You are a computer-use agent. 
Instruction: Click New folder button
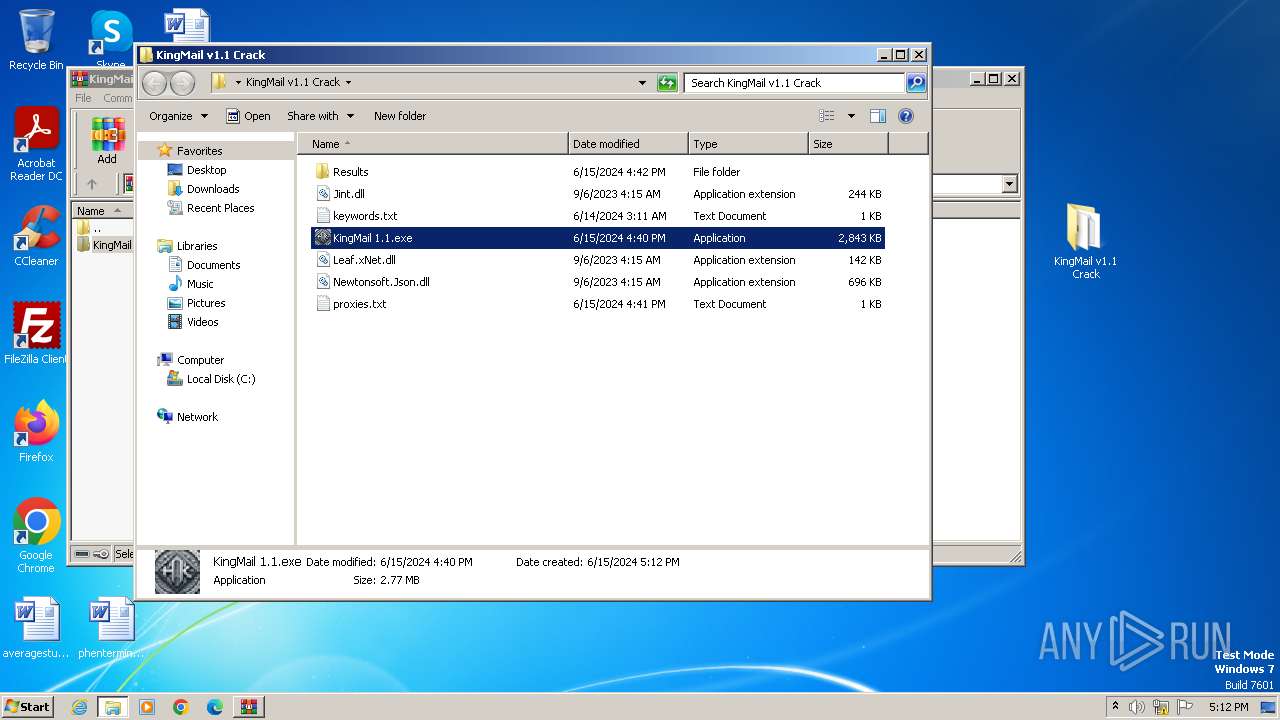[x=400, y=116]
